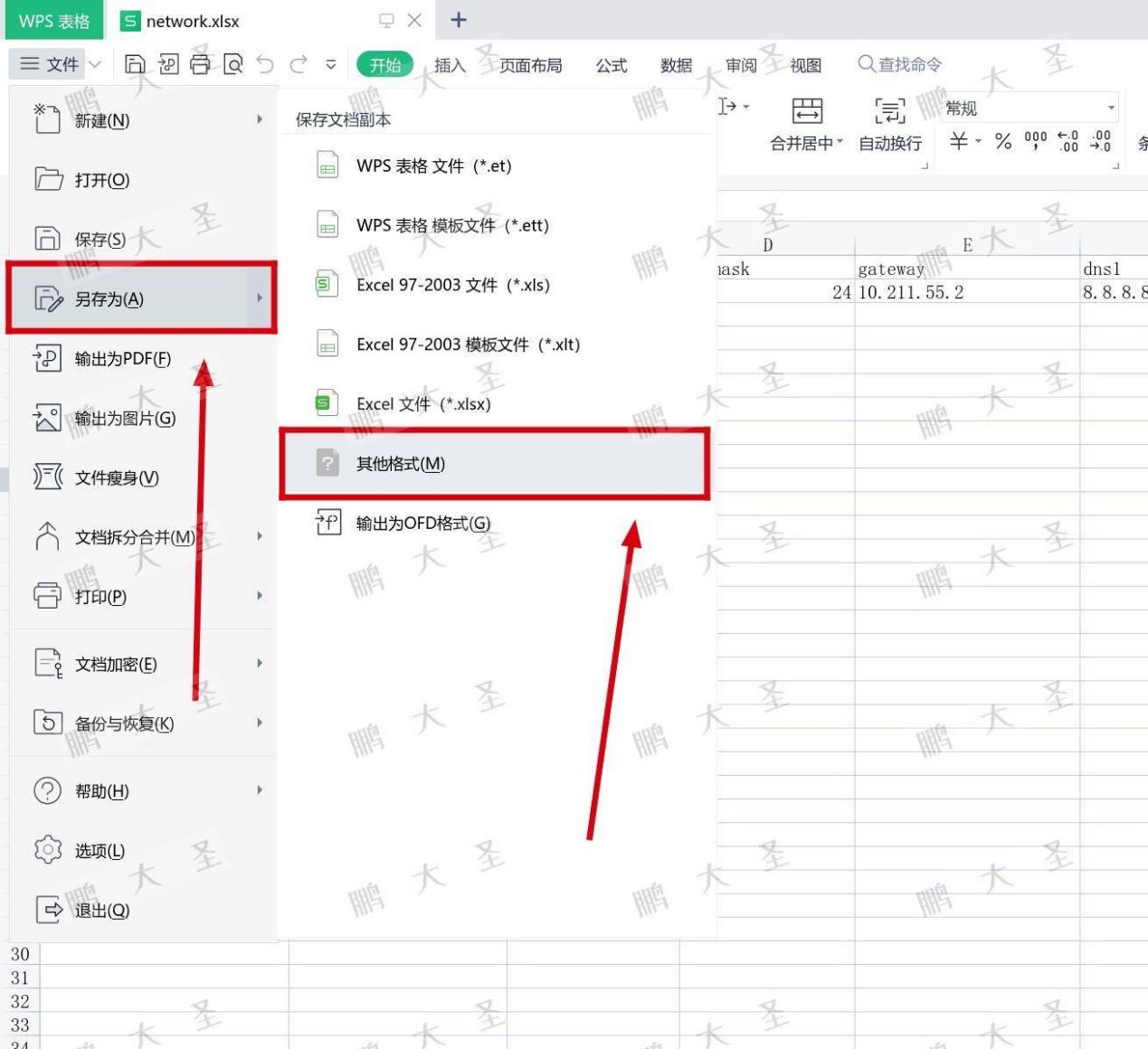Switch to the 开始 ribbon tab

point(385,65)
